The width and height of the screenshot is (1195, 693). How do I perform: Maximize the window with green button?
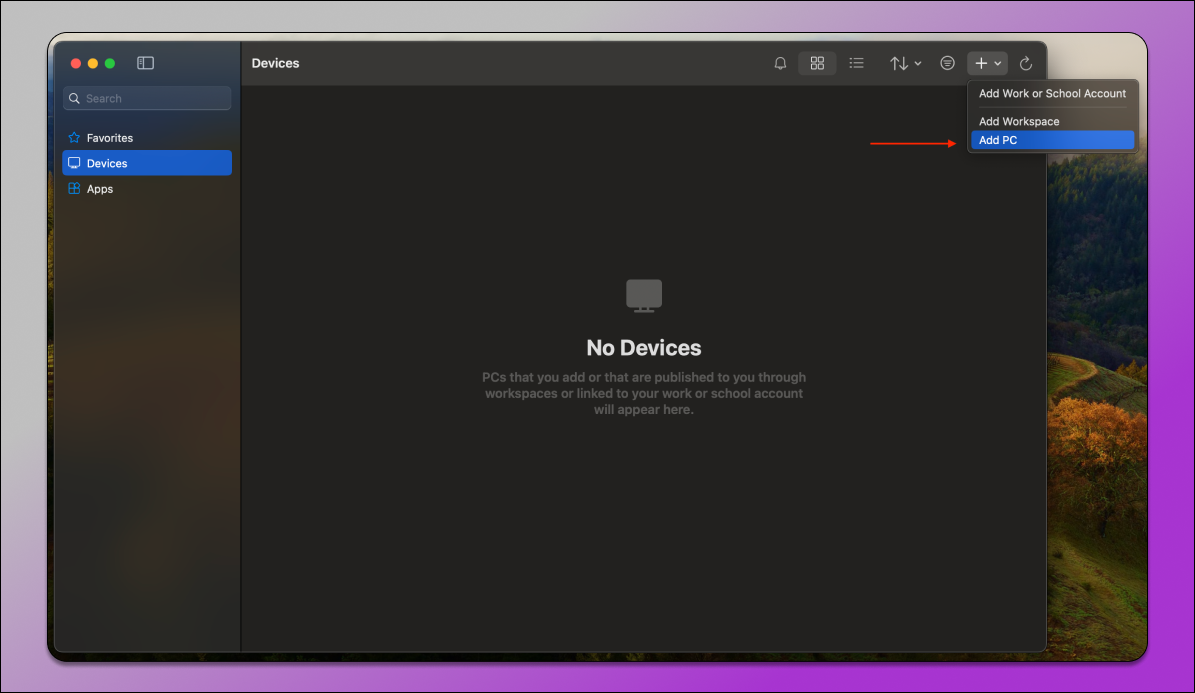click(110, 63)
